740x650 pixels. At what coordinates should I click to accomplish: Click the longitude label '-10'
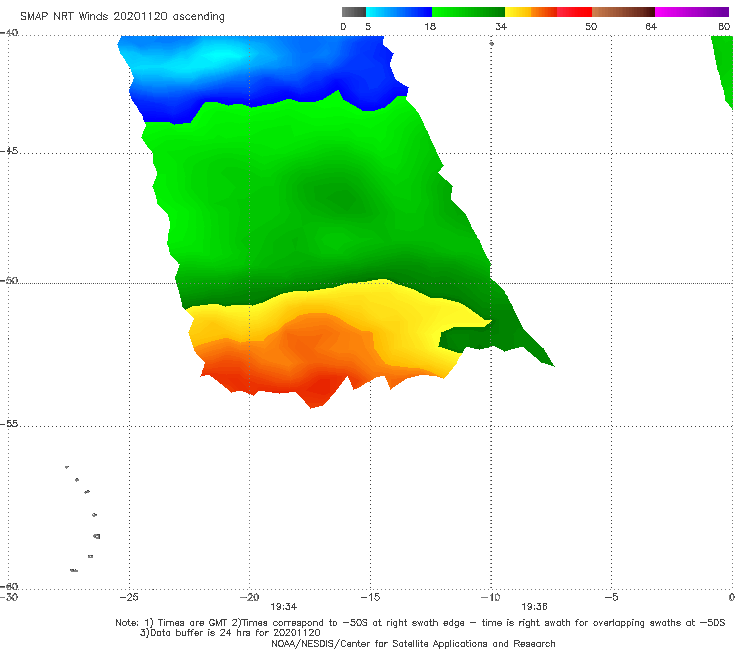point(490,597)
